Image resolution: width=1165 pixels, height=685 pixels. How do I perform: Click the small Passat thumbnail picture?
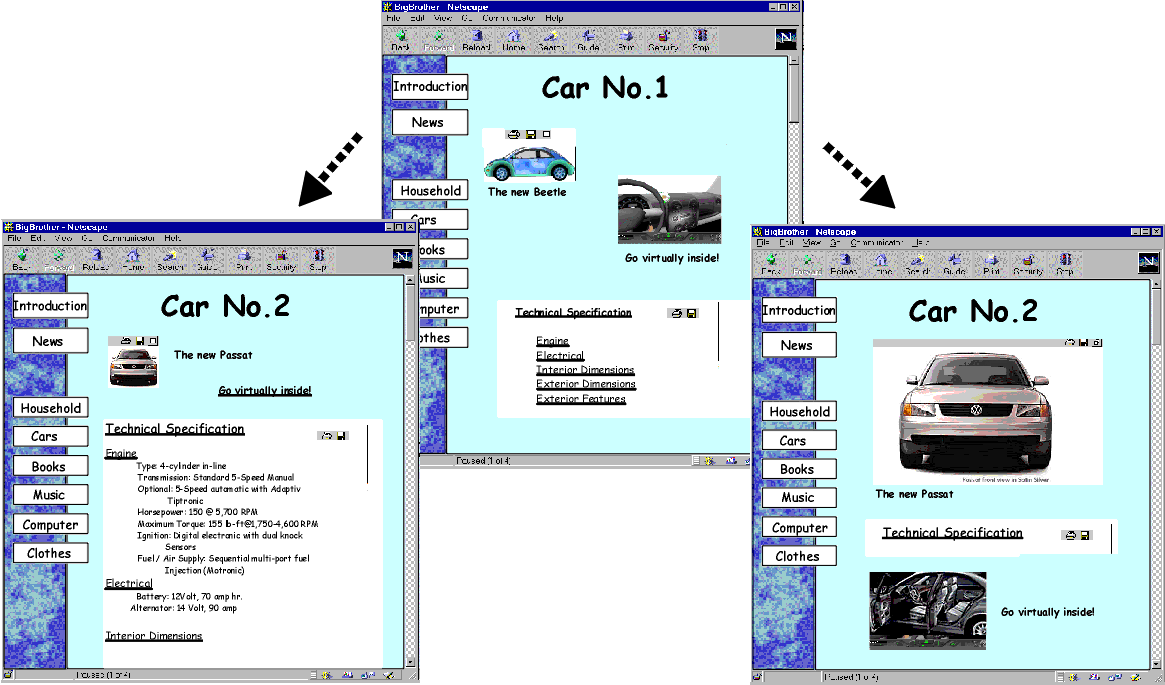(x=134, y=366)
